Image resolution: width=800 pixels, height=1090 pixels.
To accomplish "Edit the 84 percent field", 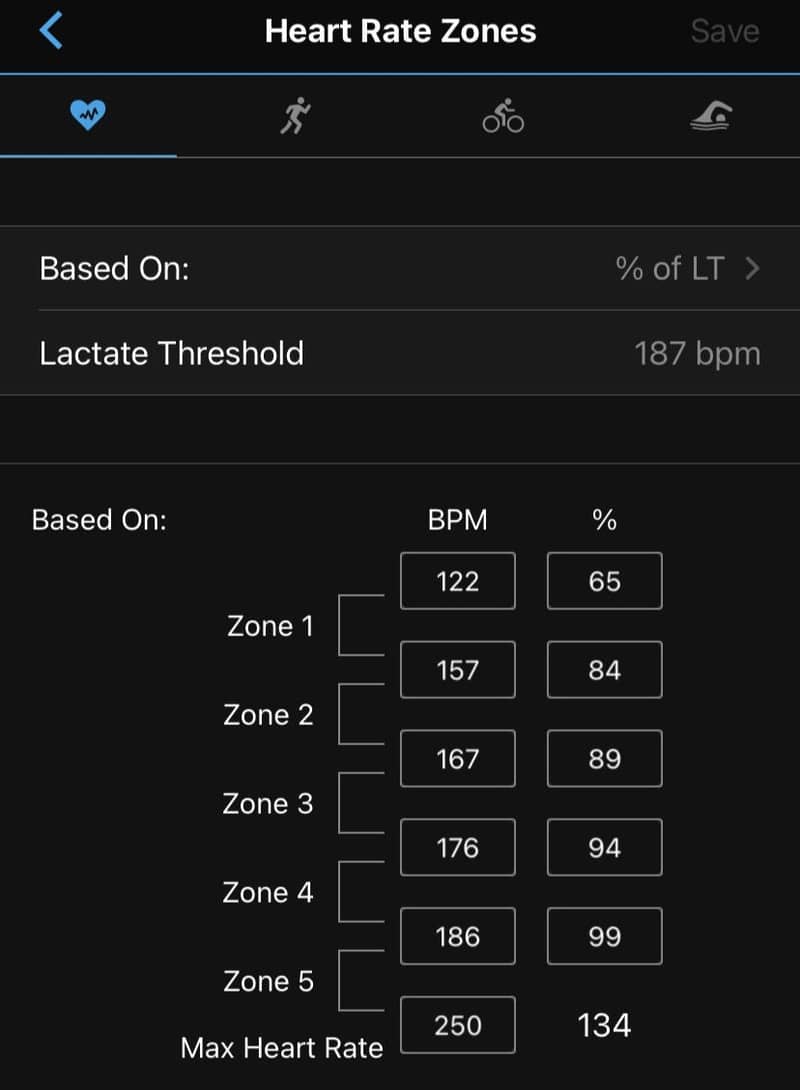I will [605, 670].
